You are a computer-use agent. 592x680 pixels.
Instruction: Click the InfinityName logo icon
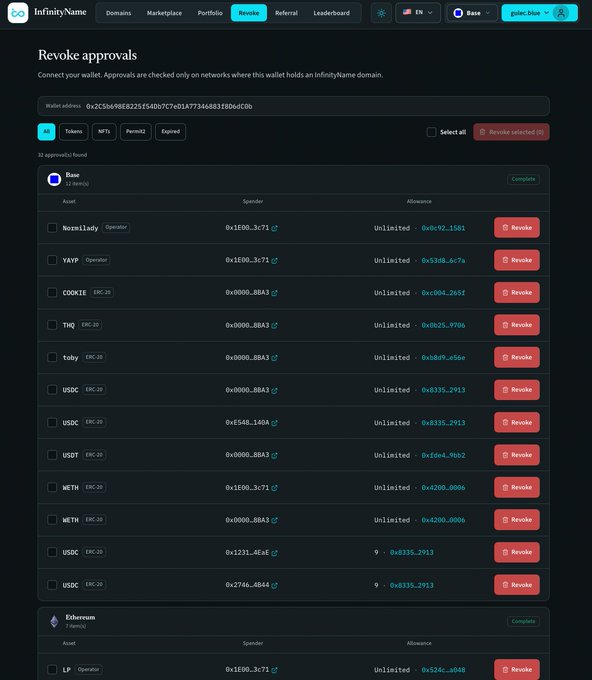[x=18, y=13]
